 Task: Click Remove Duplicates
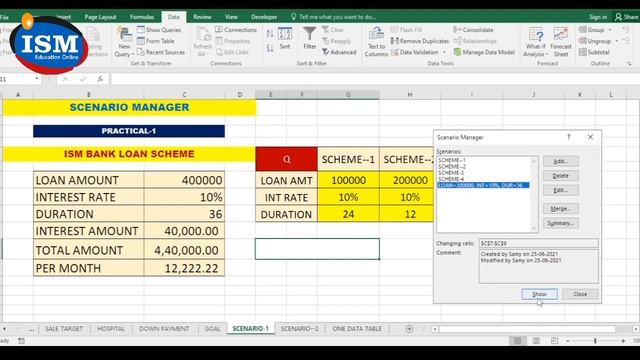point(420,41)
